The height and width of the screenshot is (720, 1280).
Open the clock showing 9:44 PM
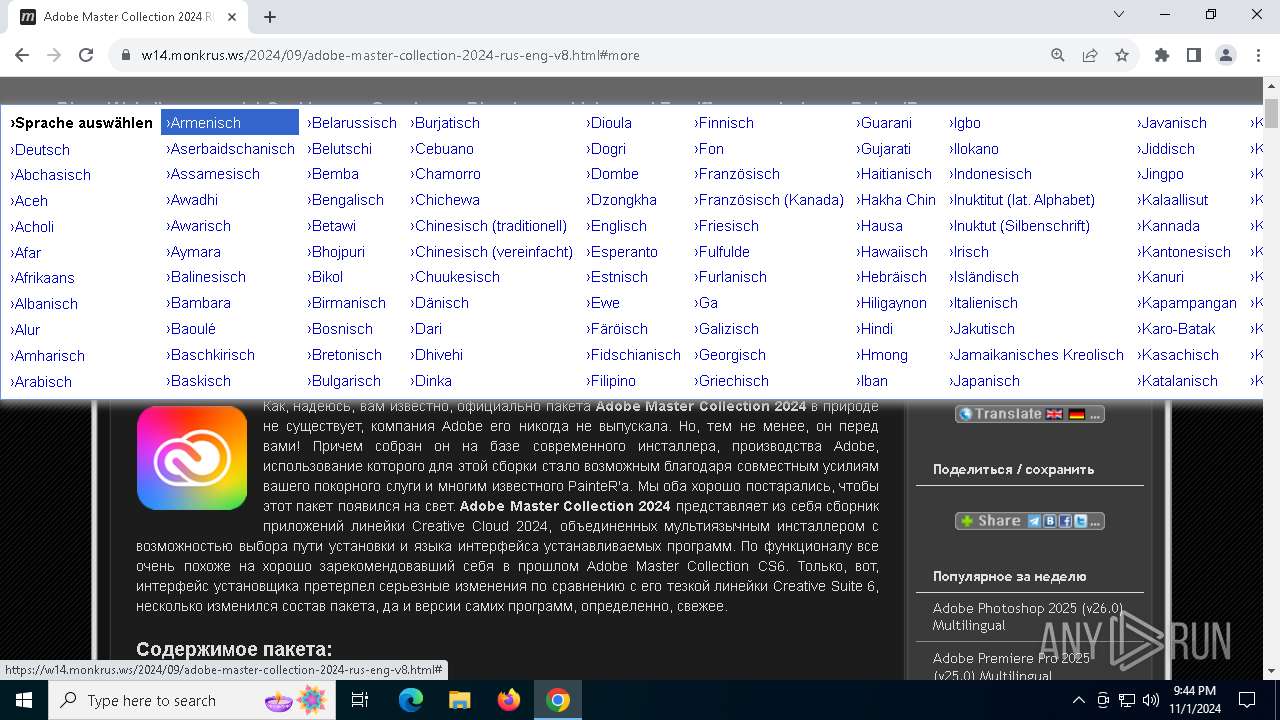tap(1195, 700)
